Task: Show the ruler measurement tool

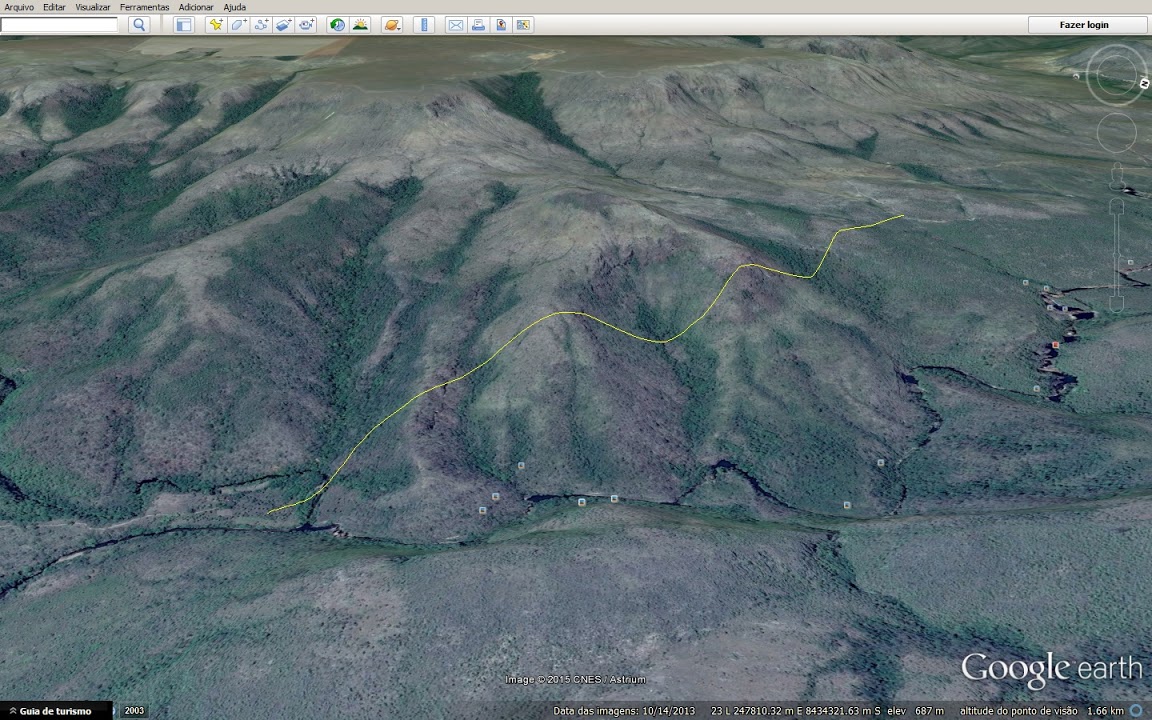Action: [424, 25]
